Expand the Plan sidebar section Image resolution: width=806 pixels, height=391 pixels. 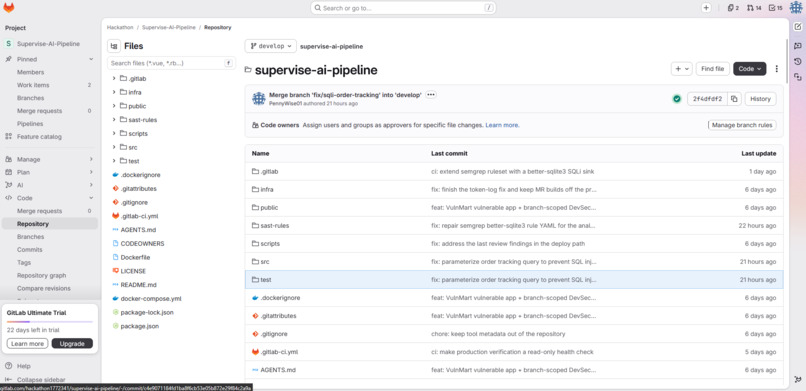coord(91,172)
